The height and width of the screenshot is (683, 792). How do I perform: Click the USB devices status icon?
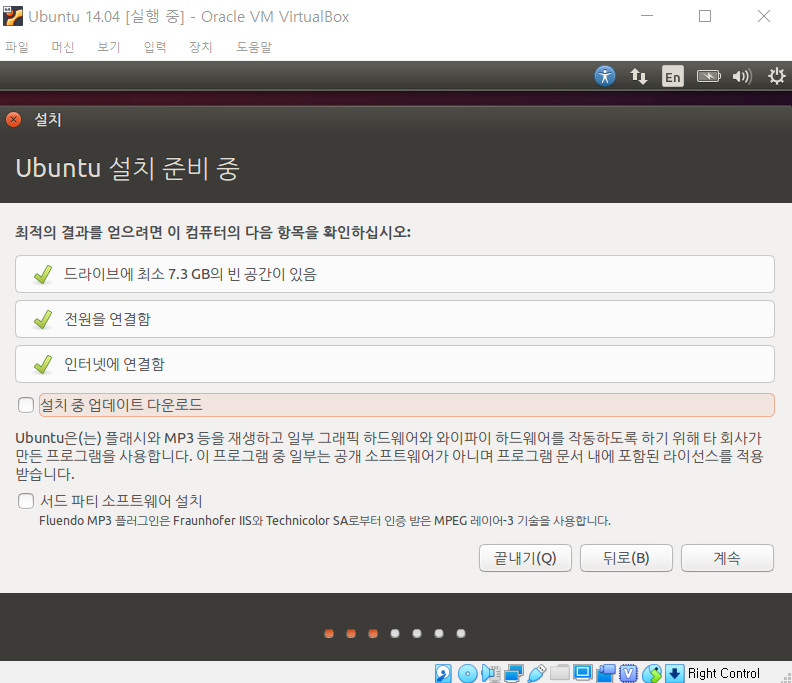(537, 673)
